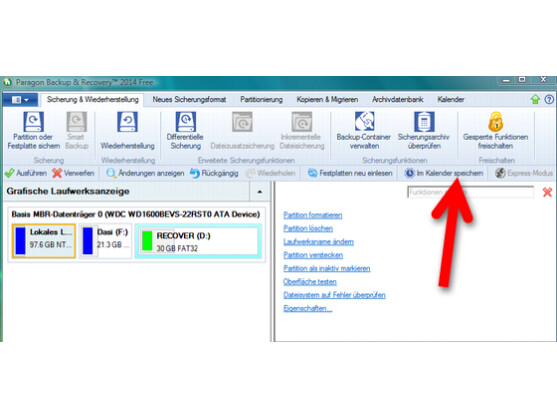Screen dimensions: 557x418
Task: Click Inkrementelle Dateisicherung icon
Action: tap(302, 122)
